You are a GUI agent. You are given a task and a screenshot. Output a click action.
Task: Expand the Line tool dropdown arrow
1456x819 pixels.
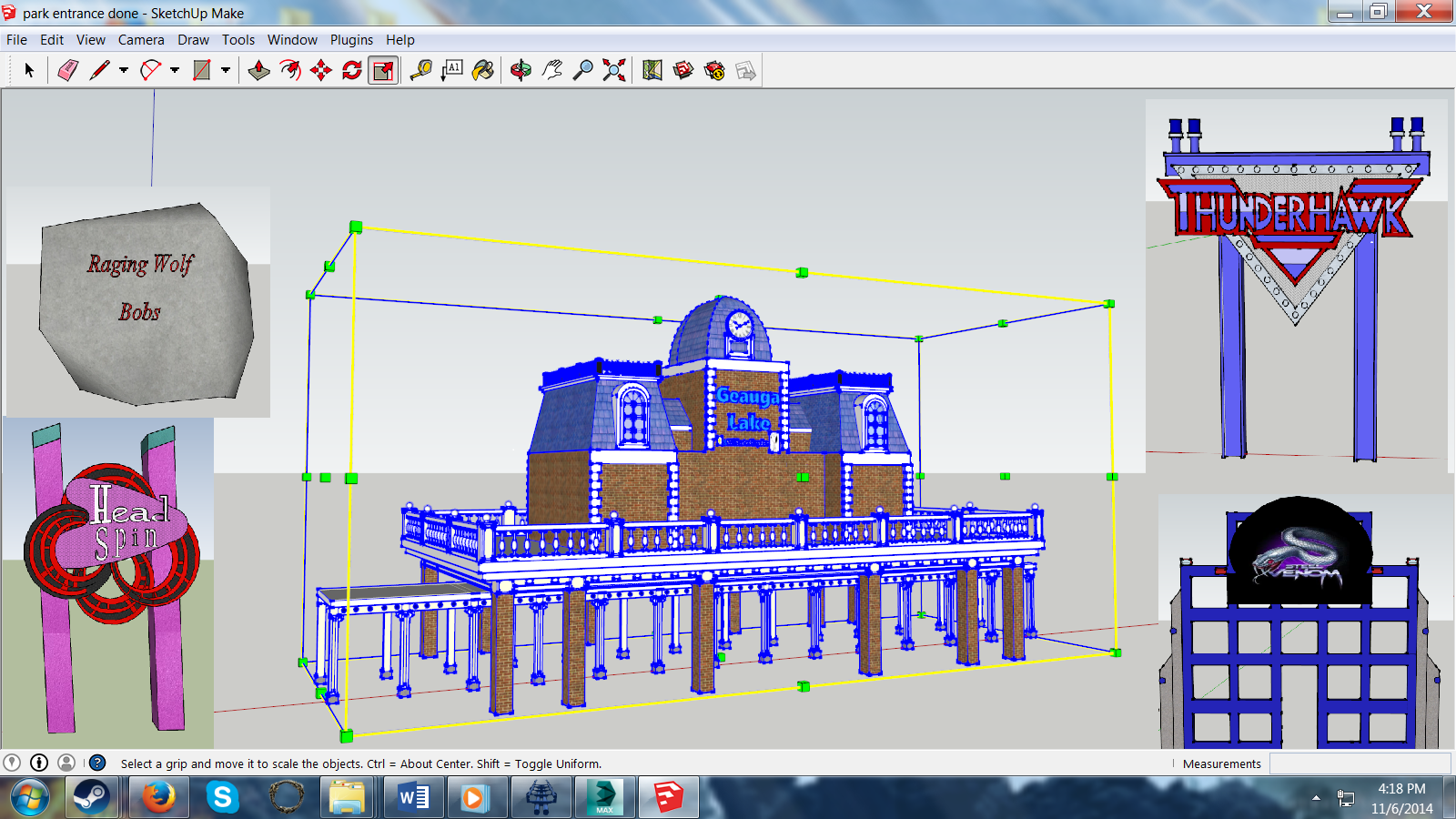pyautogui.click(x=124, y=70)
